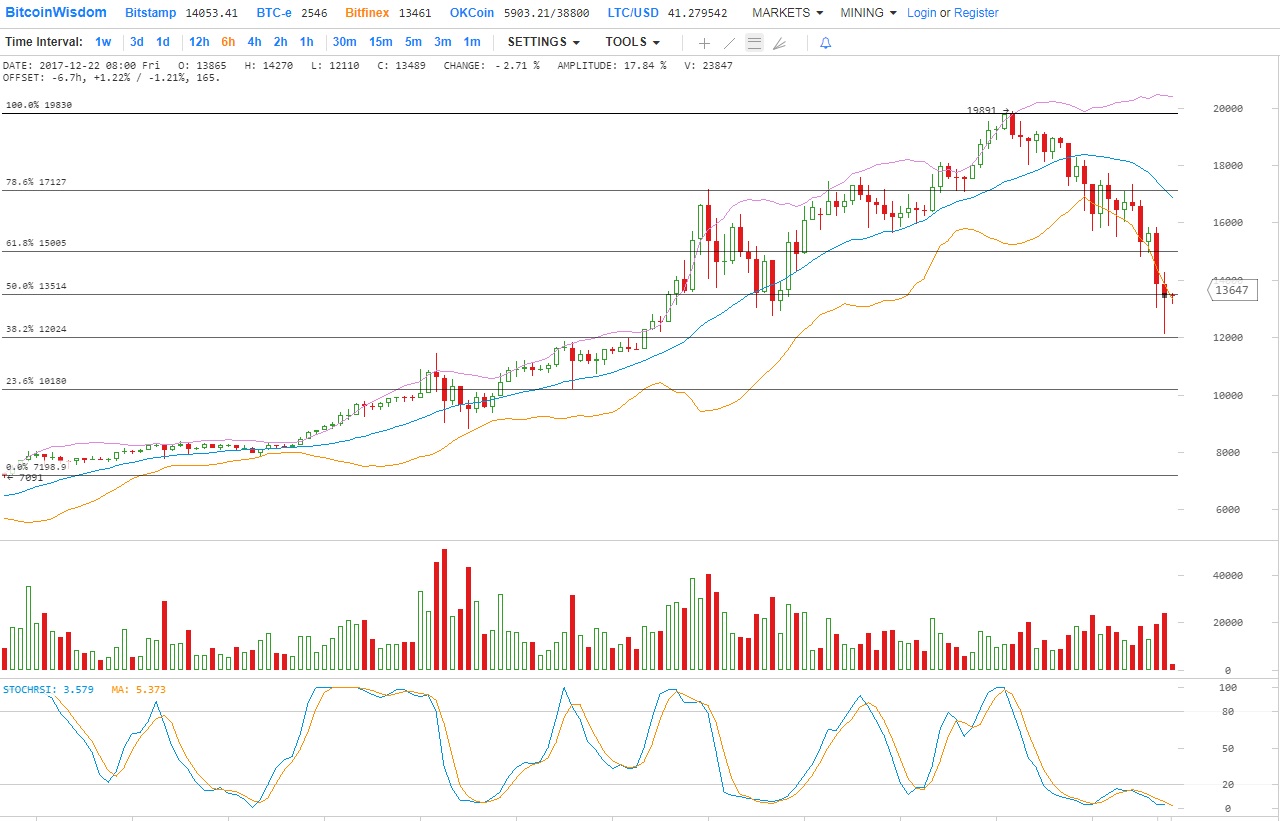This screenshot has width=1280, height=821.
Task: Select the trend line drawing tool
Action: pos(729,43)
